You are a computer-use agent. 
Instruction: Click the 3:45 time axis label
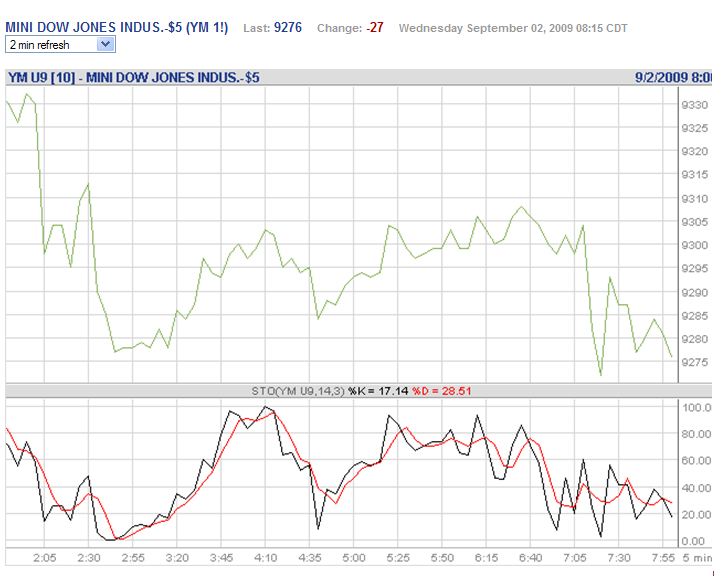(221, 558)
